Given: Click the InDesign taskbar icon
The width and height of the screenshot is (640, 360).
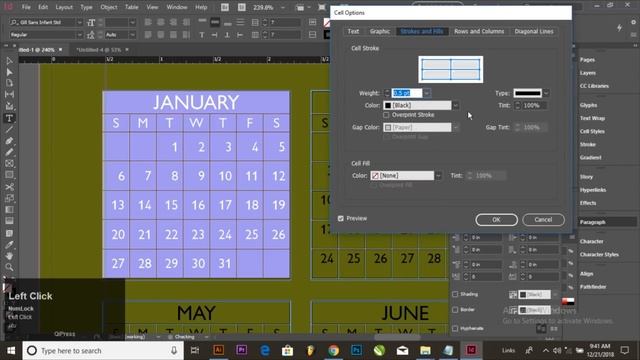Looking at the screenshot, I should coord(471,350).
